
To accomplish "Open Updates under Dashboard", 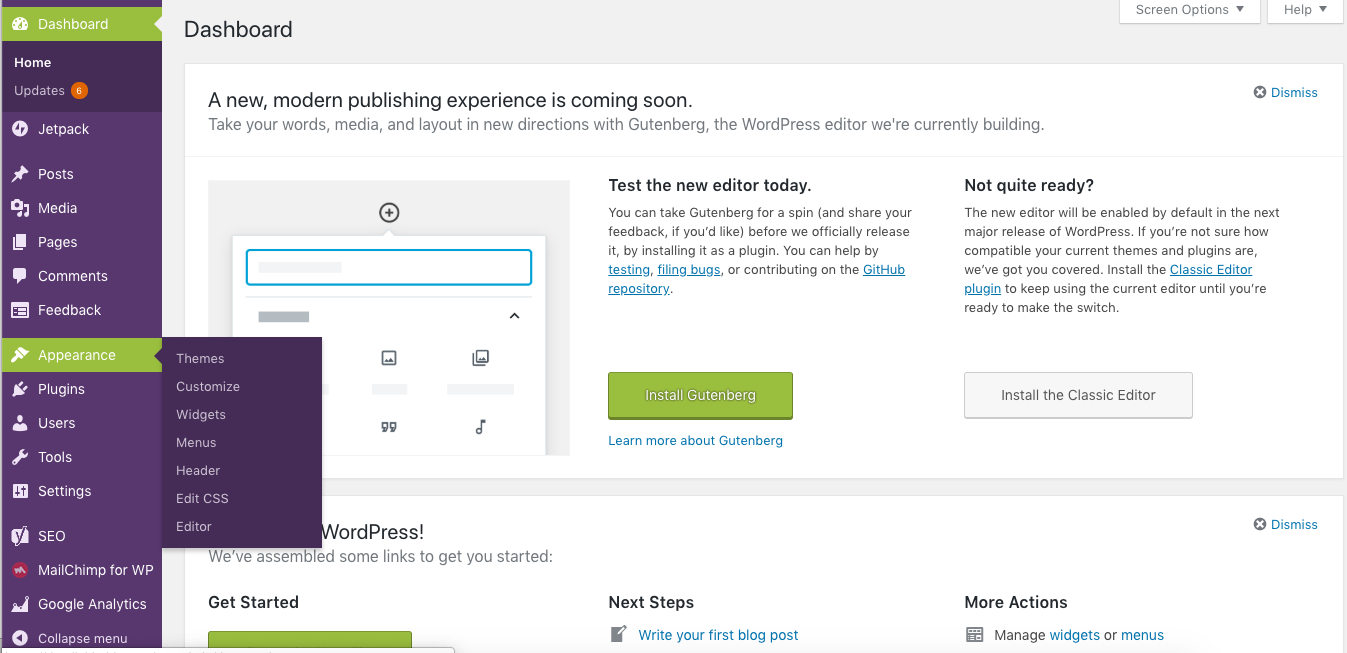I will pyautogui.click(x=40, y=90).
